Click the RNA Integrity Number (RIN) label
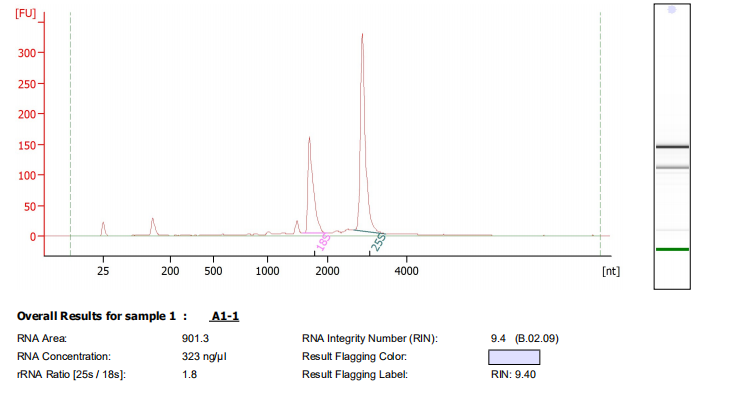 [x=370, y=338]
